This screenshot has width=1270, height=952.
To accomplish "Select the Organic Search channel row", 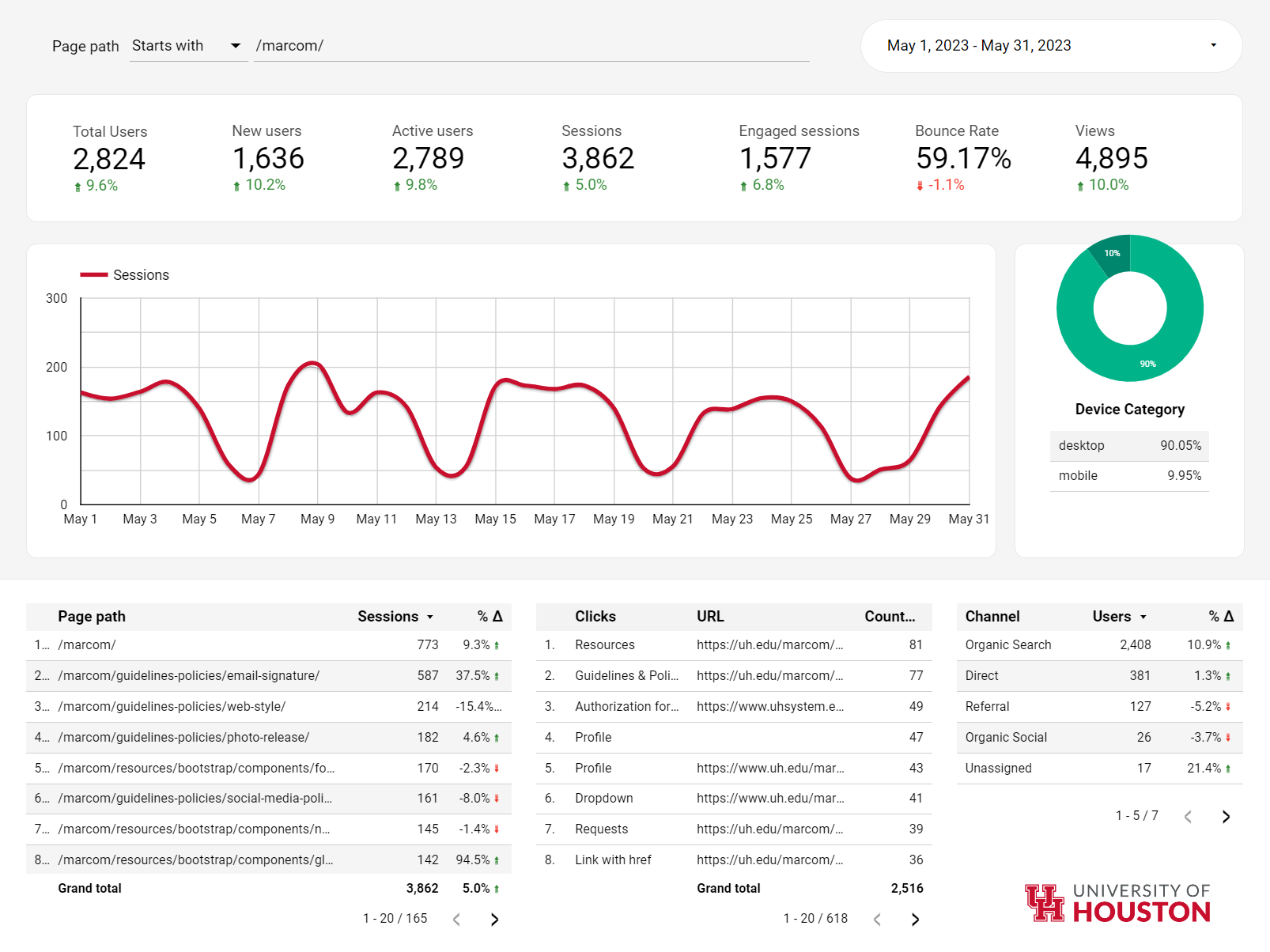I will click(x=1100, y=645).
